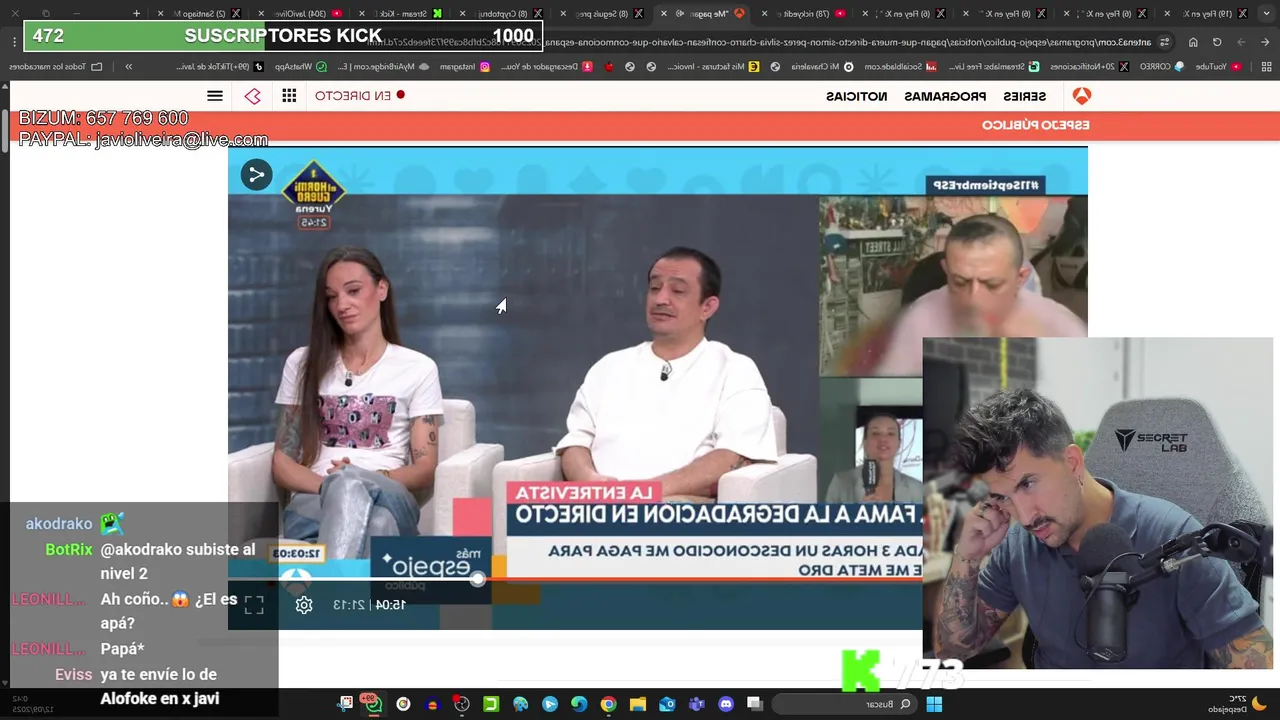The height and width of the screenshot is (720, 1280).
Task: Open a new browser tab with plus icon
Action: coord(136,13)
